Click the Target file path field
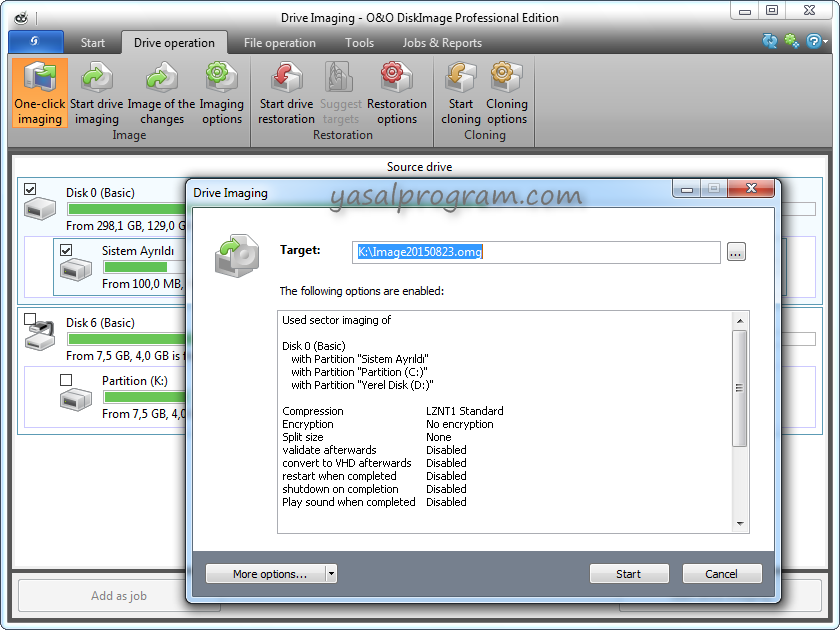 537,252
